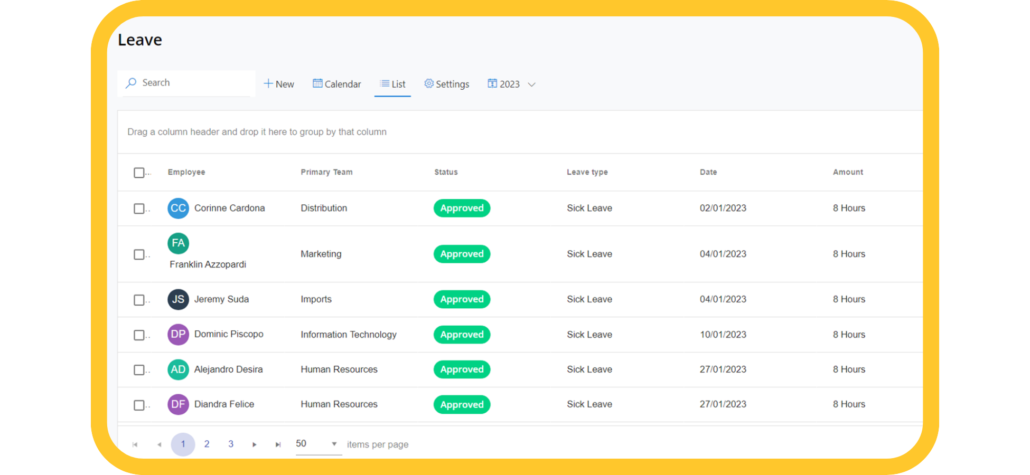1030x475 pixels.
Task: Click the Alejandro Desira name
Action: [x=229, y=370]
